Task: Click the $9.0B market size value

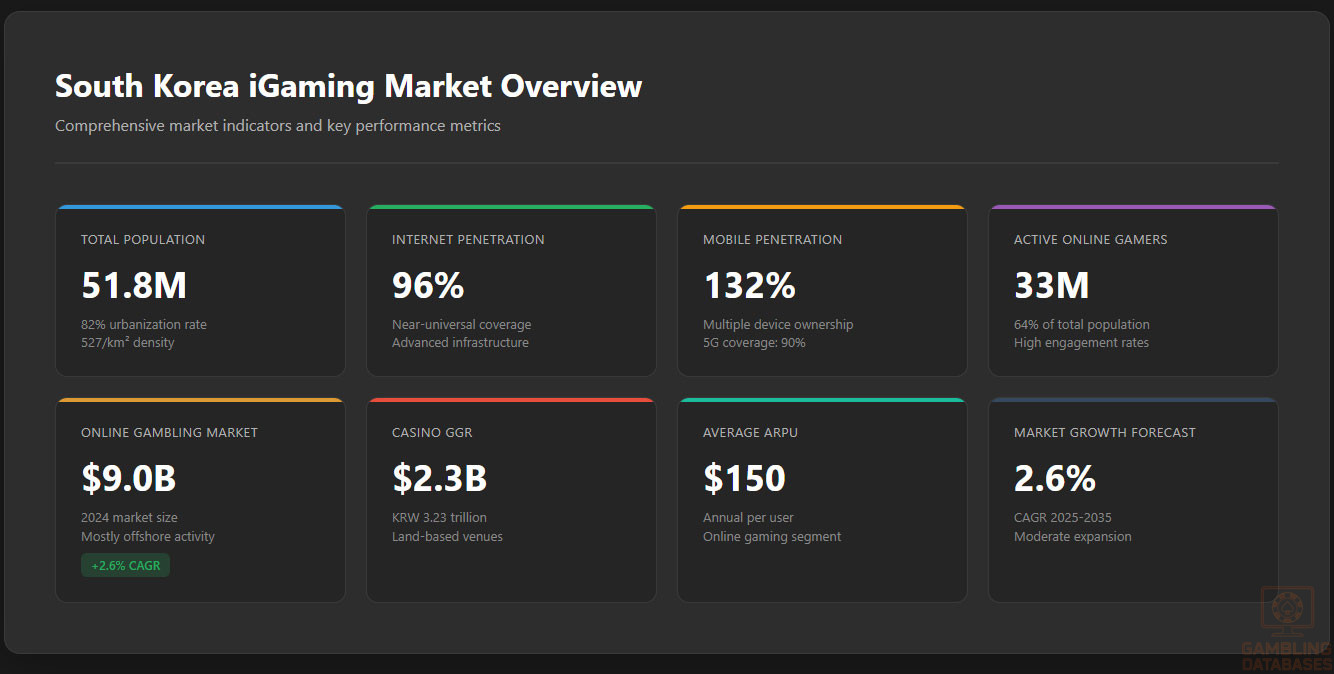Action: pos(129,479)
